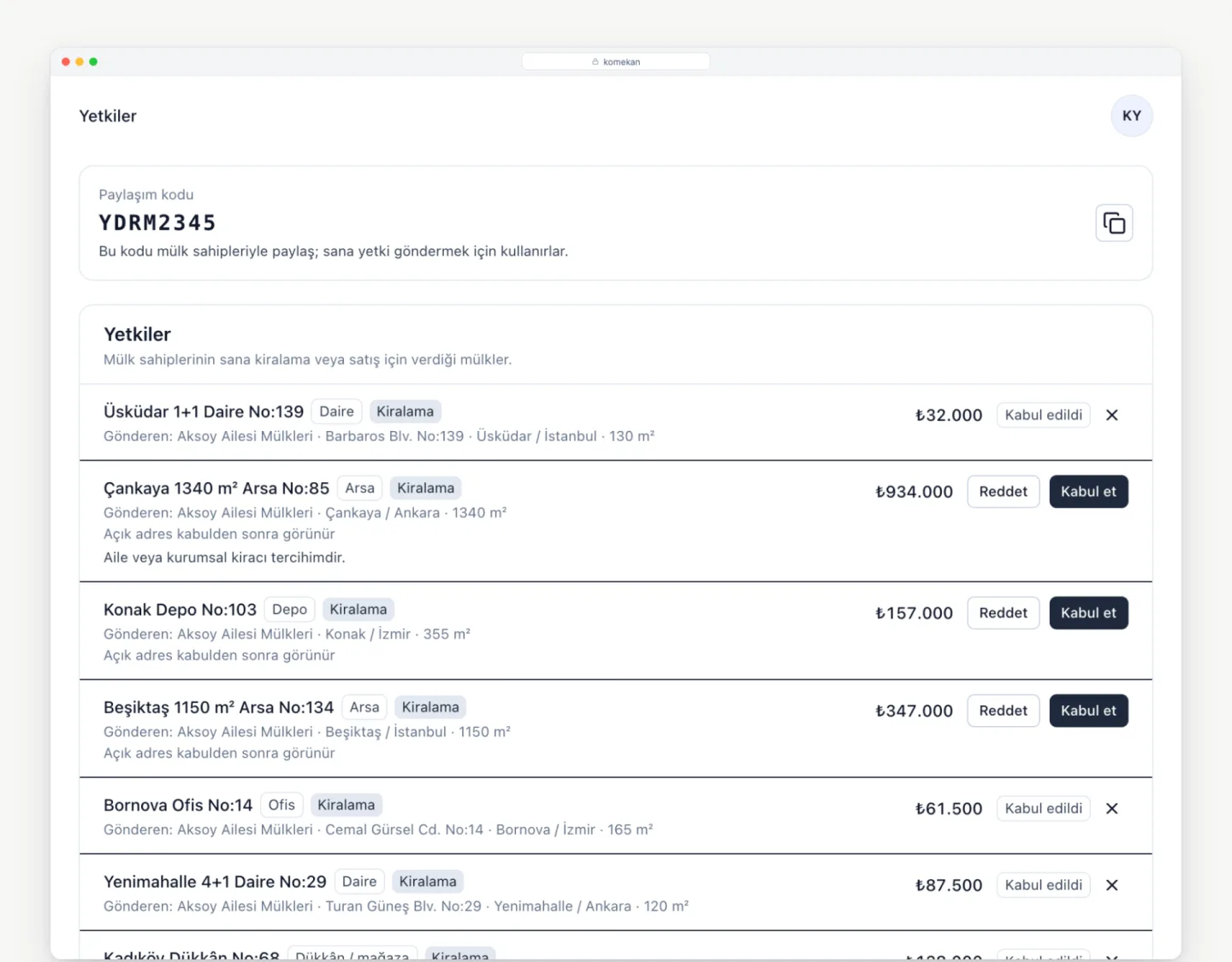1232x962 pixels.
Task: Click the Daire tag on Yenimahalle row
Action: click(359, 882)
